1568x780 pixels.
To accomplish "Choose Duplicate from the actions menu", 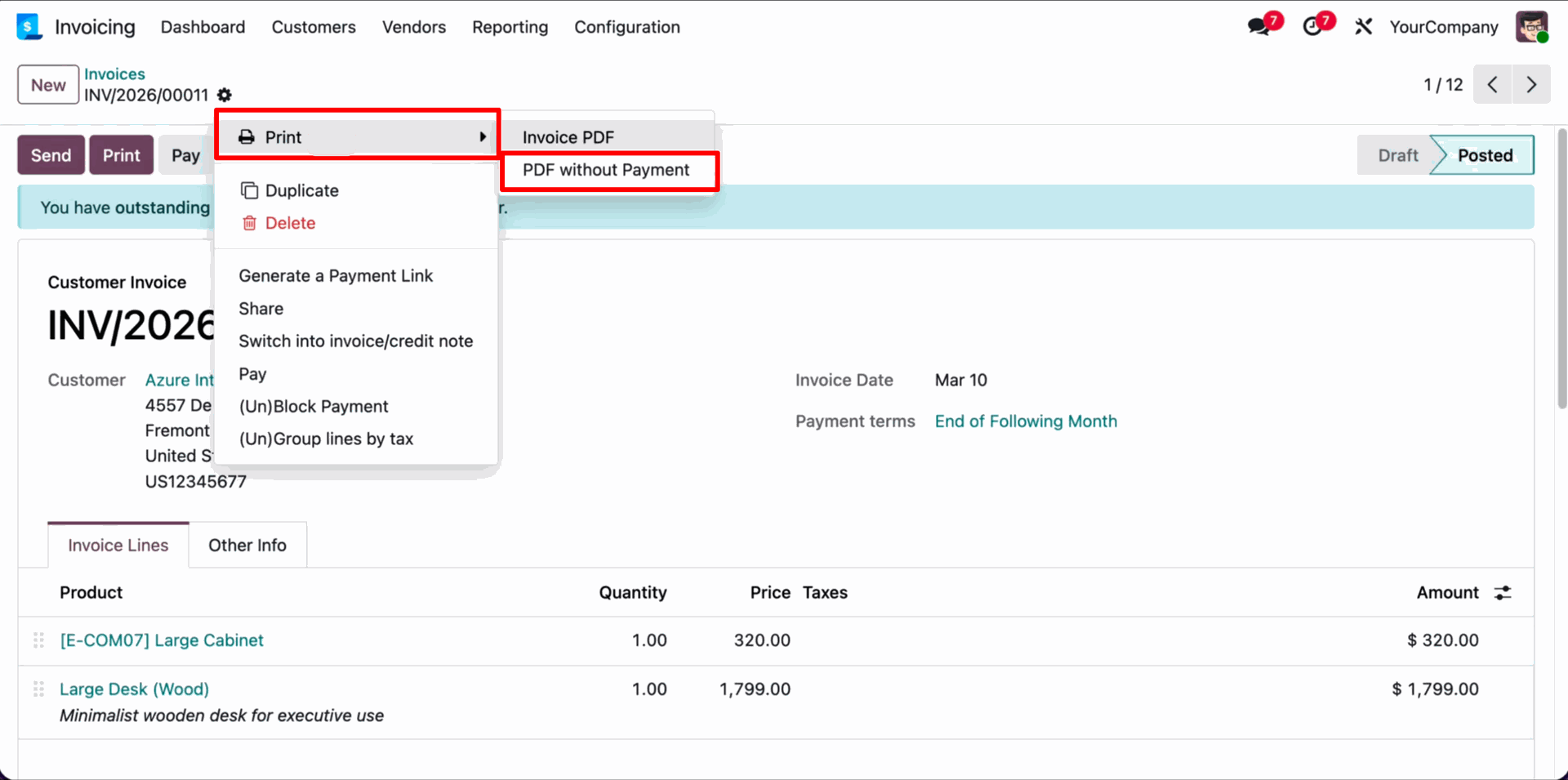I will (x=301, y=190).
